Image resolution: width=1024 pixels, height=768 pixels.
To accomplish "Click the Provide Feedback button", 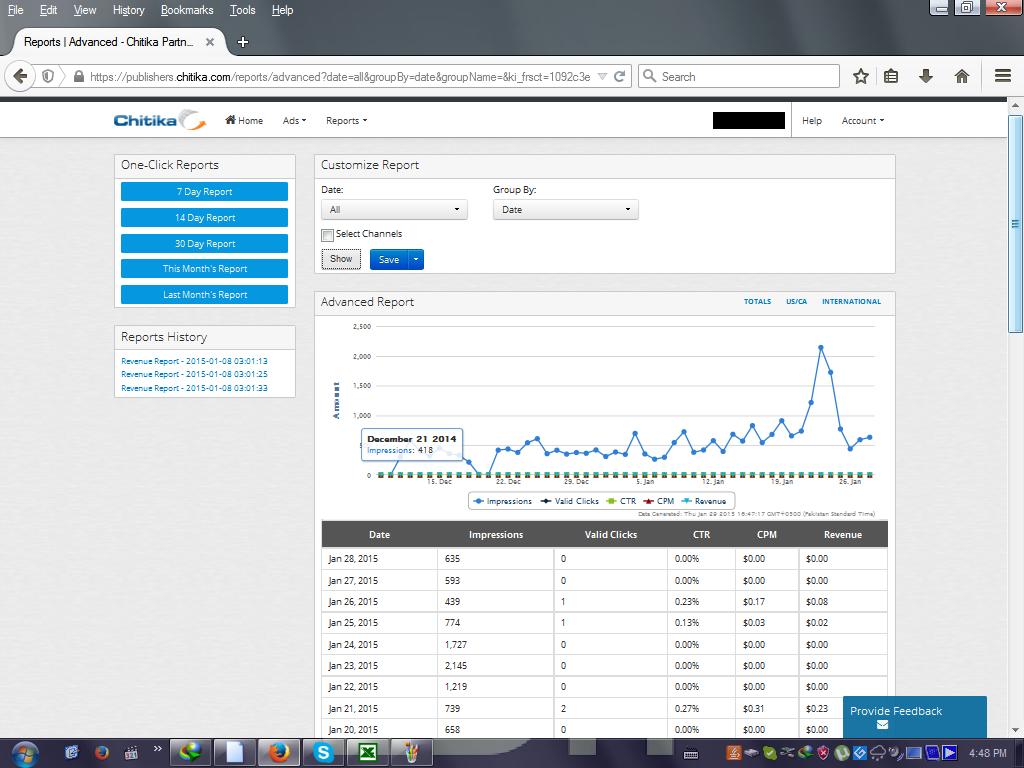I will [x=914, y=716].
